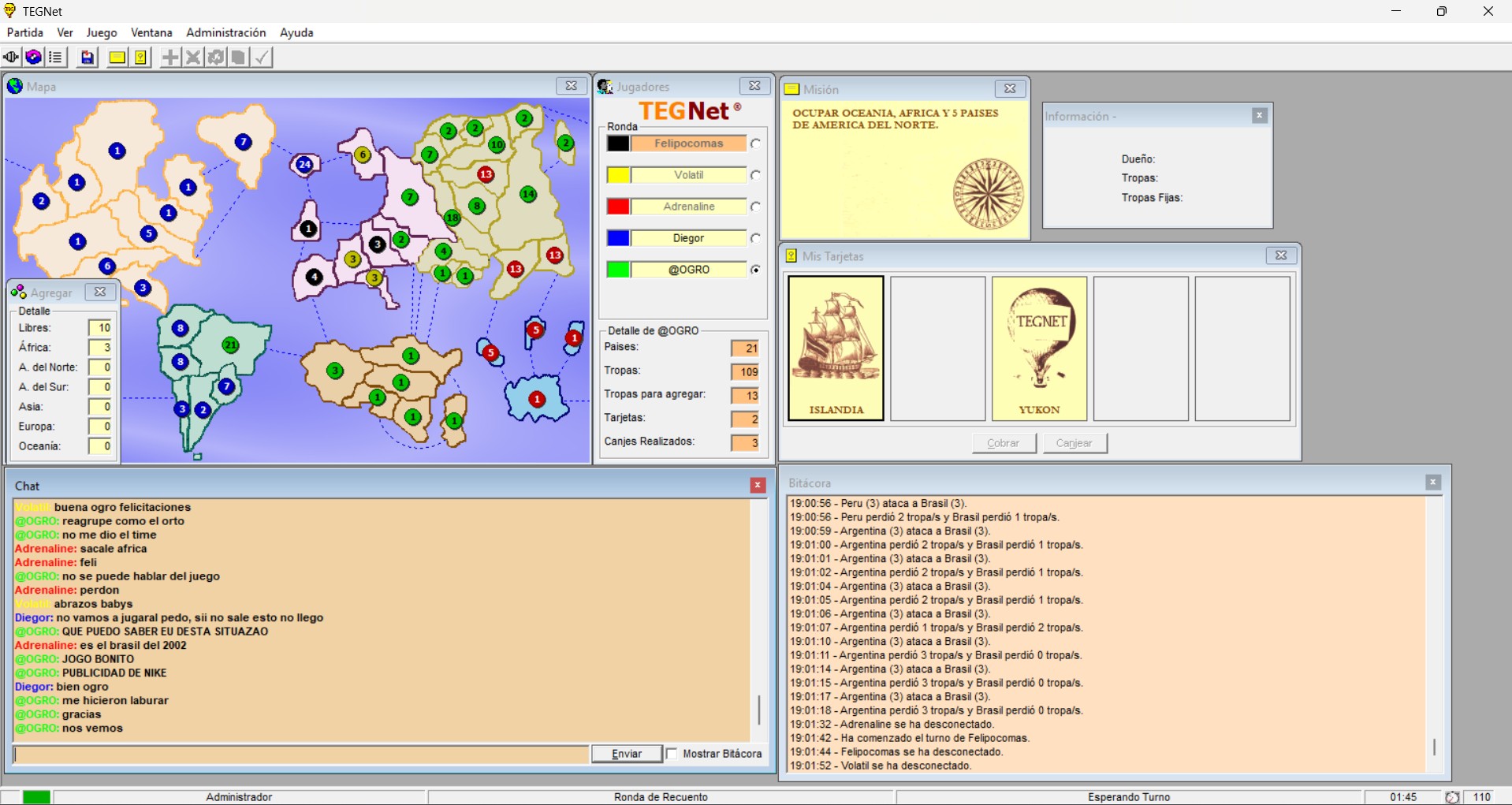
Task: Open the Juego menu
Action: pyautogui.click(x=101, y=32)
